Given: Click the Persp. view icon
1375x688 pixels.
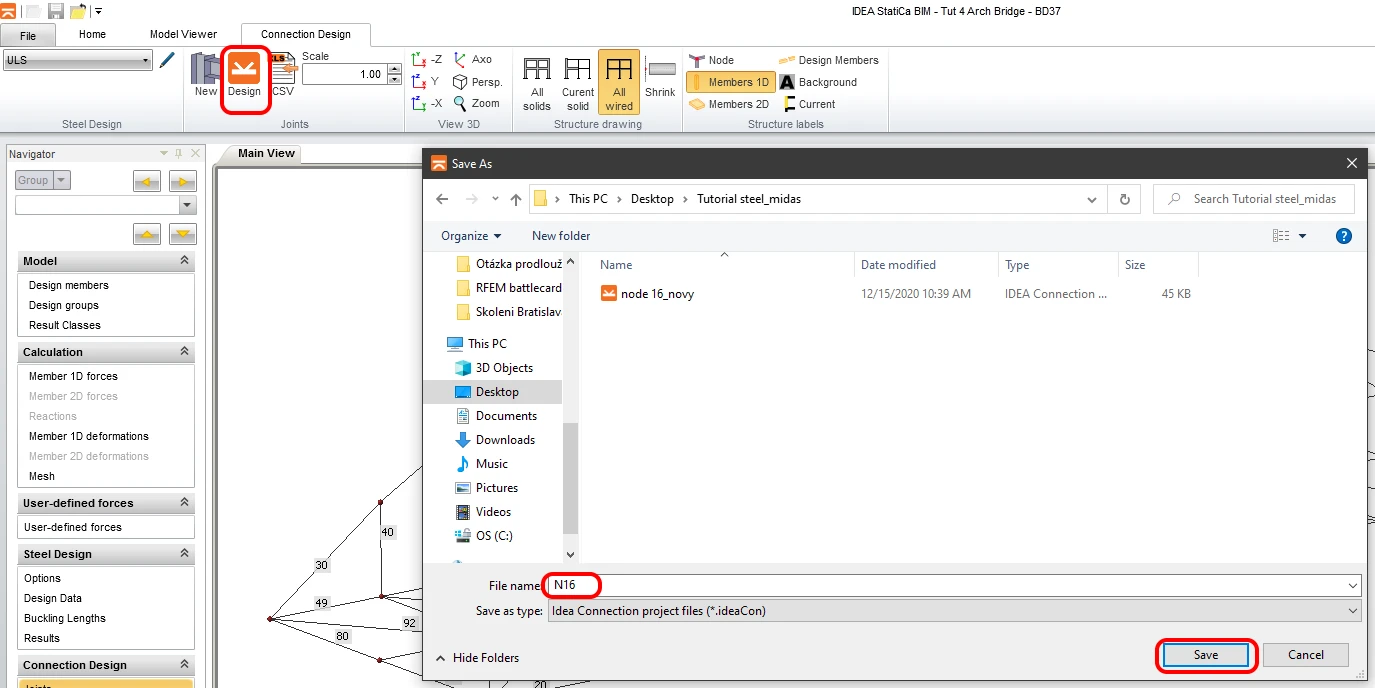Looking at the screenshot, I should (x=477, y=82).
